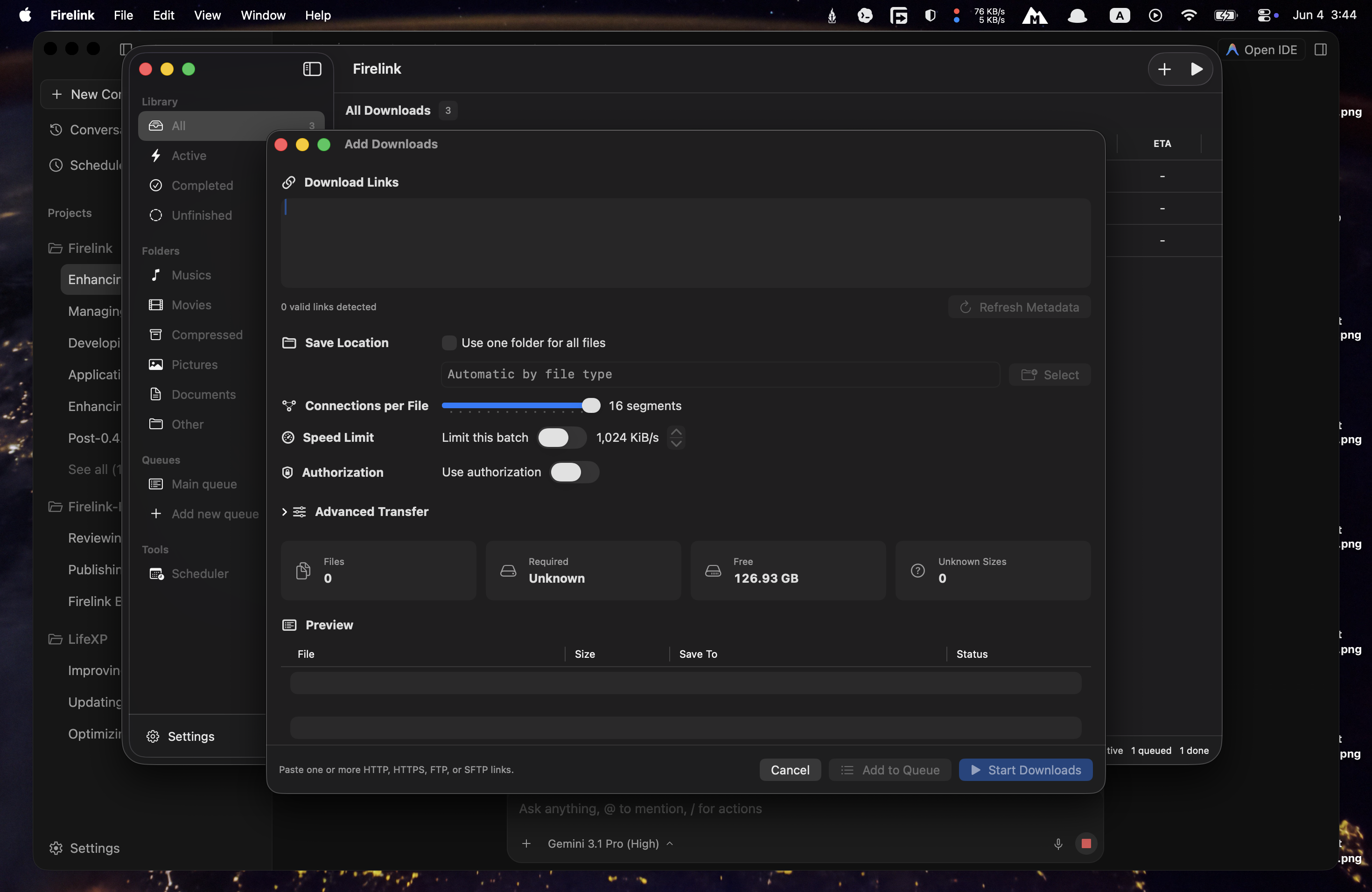Decrease speed limit with down stepper arrow

[x=676, y=443]
